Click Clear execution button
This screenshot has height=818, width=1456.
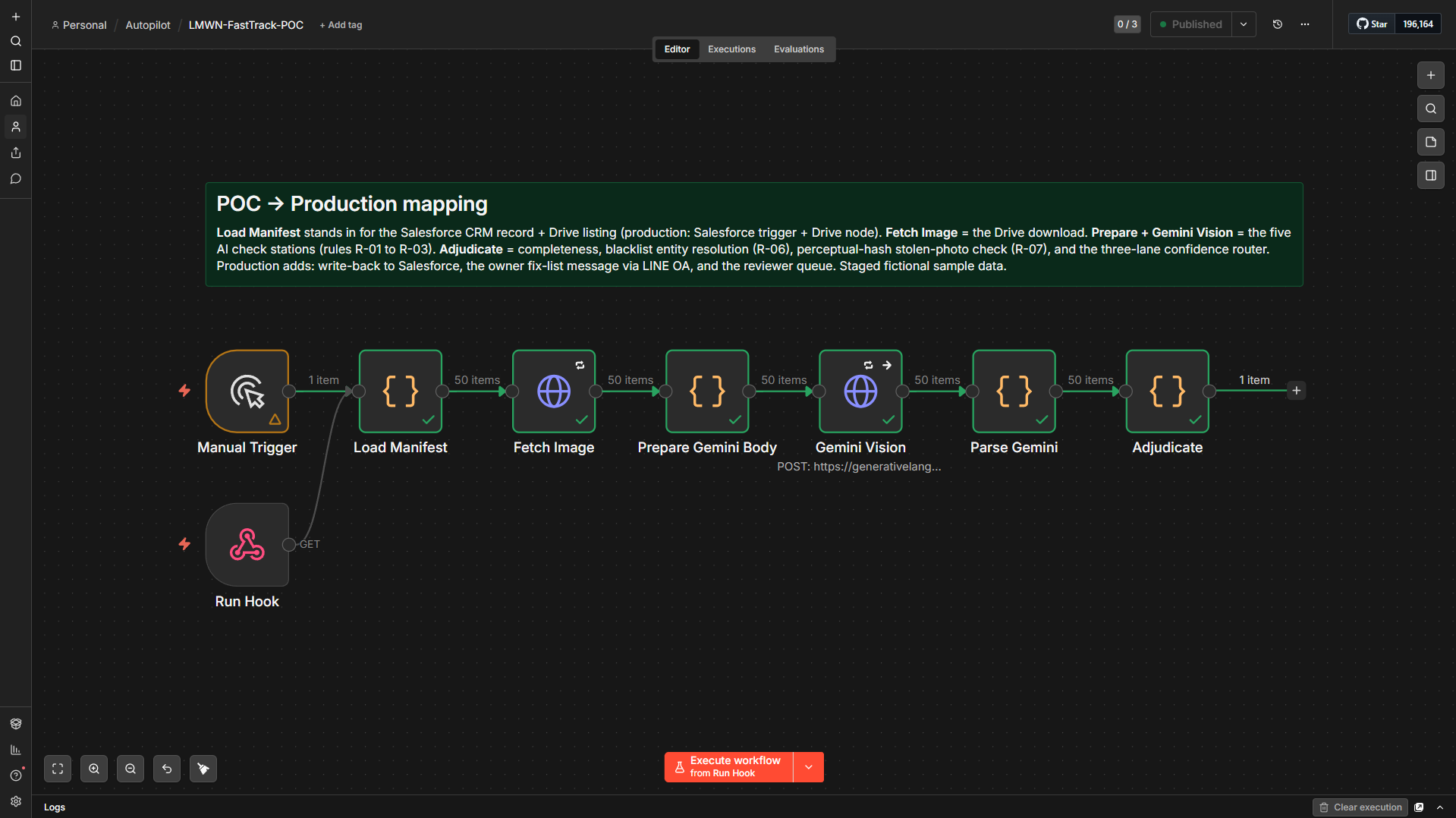[1360, 807]
